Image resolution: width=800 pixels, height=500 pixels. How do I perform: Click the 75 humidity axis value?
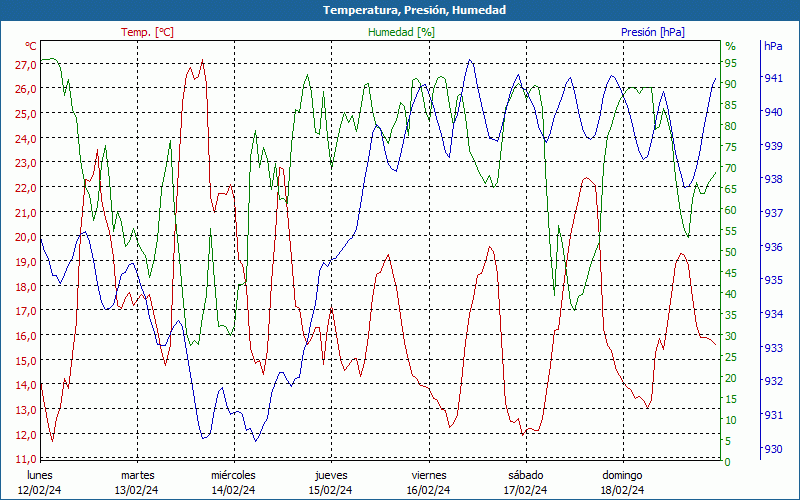pos(731,147)
